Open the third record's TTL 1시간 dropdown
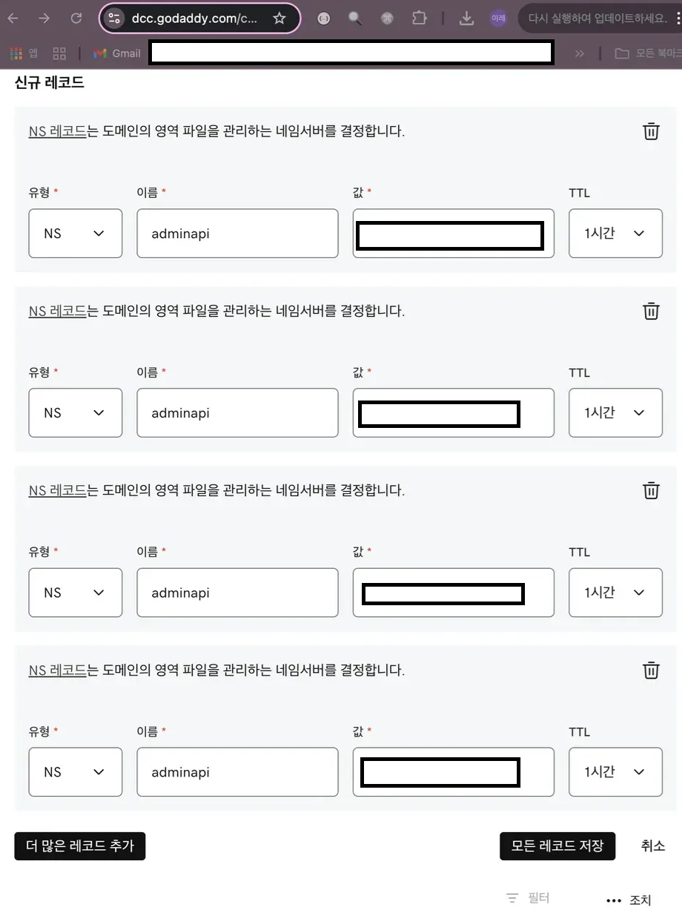The image size is (682, 912). pyautogui.click(x=615, y=592)
